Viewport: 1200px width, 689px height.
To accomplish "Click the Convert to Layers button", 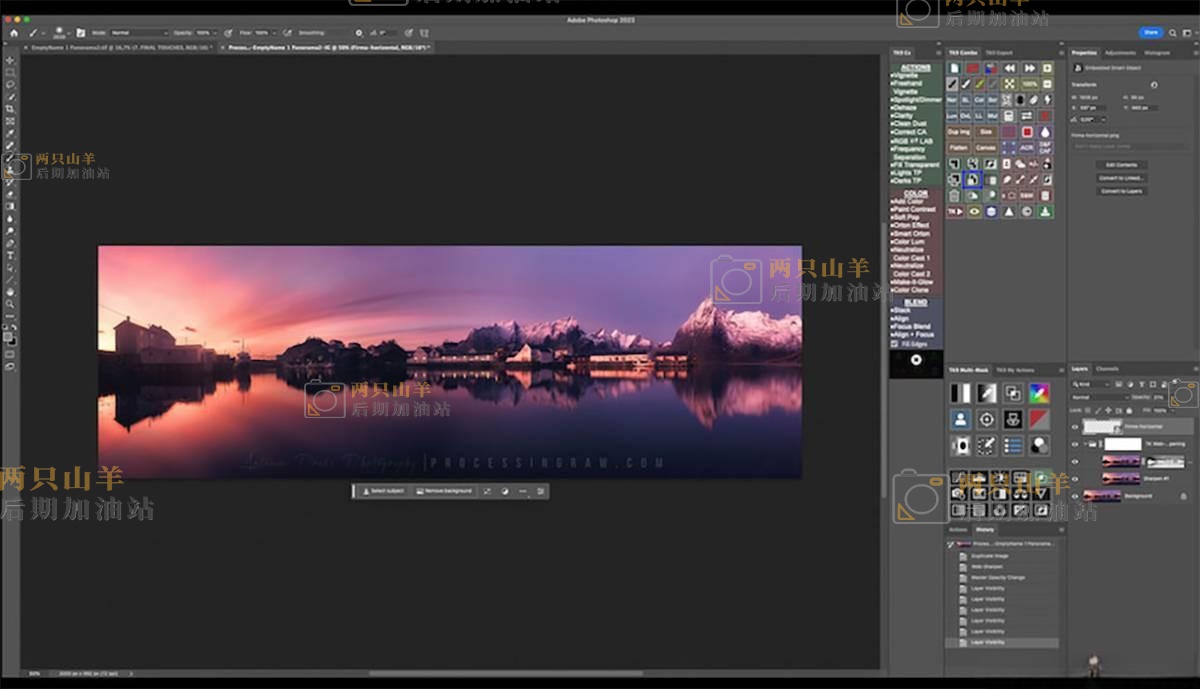I will (x=1121, y=190).
